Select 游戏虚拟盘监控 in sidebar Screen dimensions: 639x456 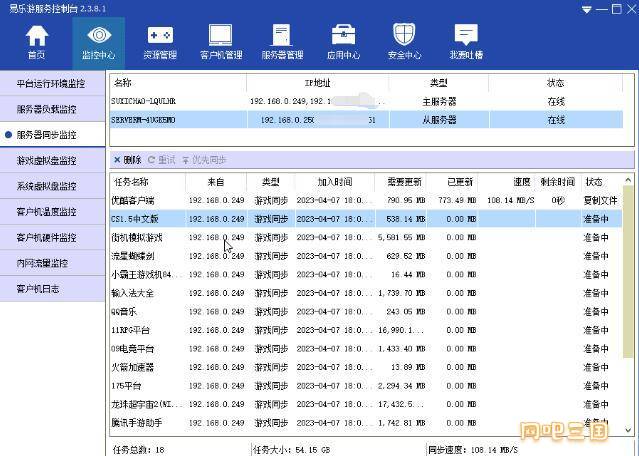click(x=52, y=161)
